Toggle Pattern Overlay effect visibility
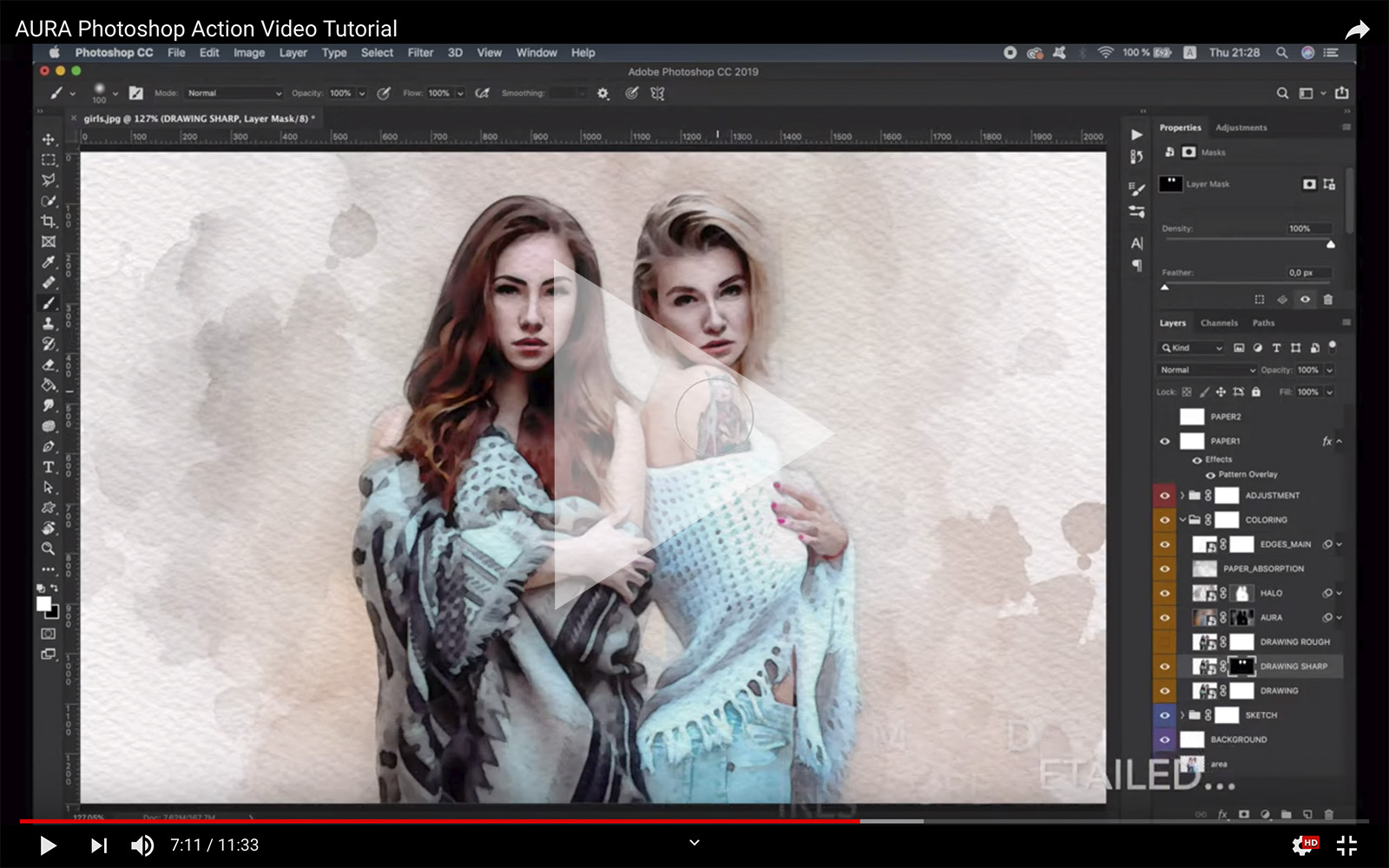 1210,475
